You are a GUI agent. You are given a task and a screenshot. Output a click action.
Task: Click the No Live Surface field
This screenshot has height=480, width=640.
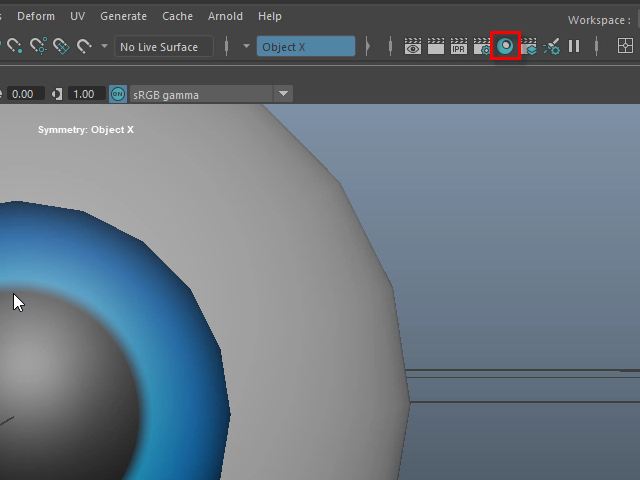164,47
